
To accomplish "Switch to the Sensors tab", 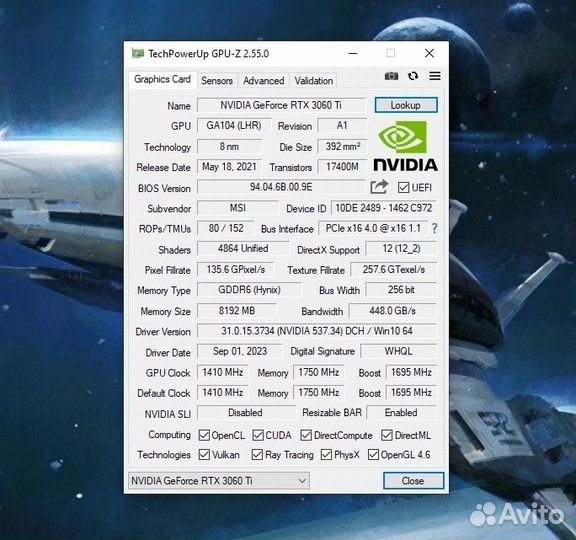I will pos(217,80).
